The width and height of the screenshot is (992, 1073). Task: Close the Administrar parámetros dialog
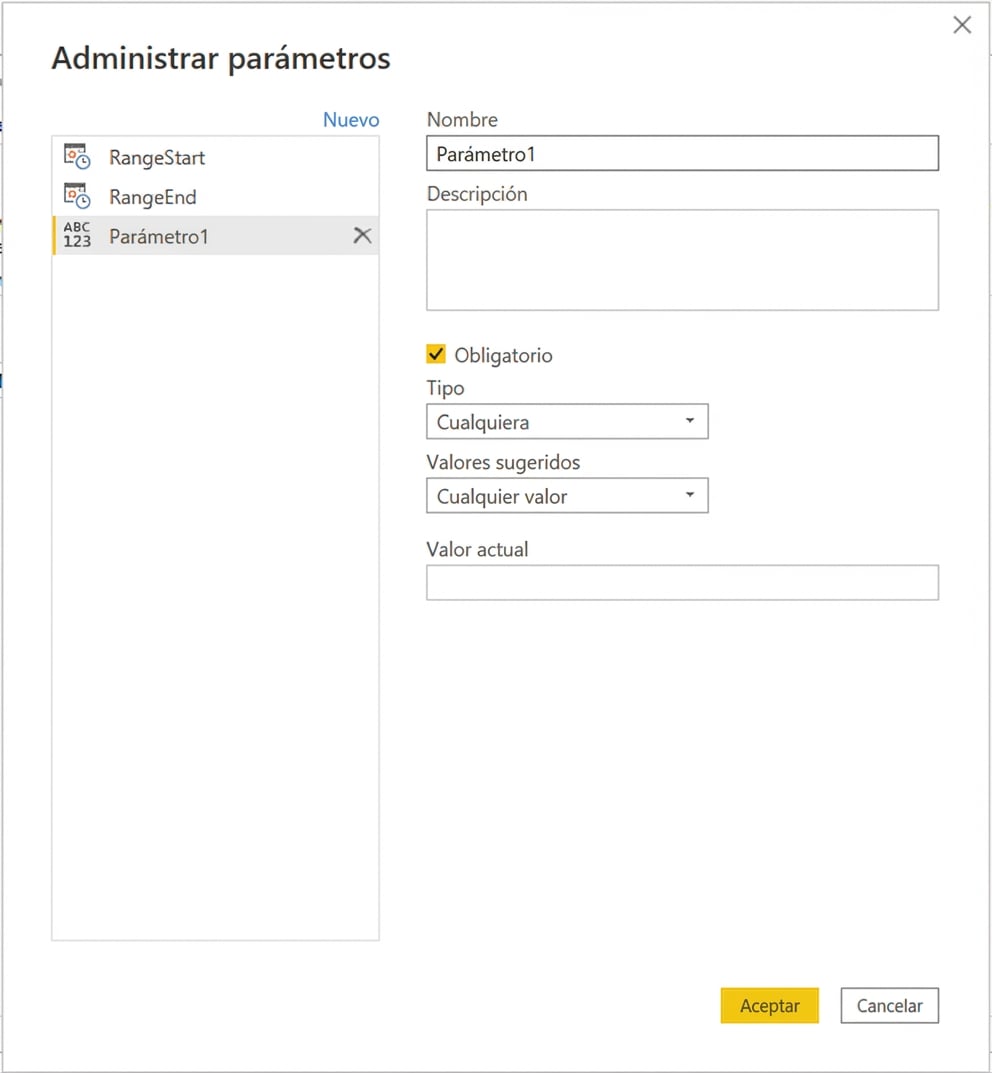(x=962, y=25)
